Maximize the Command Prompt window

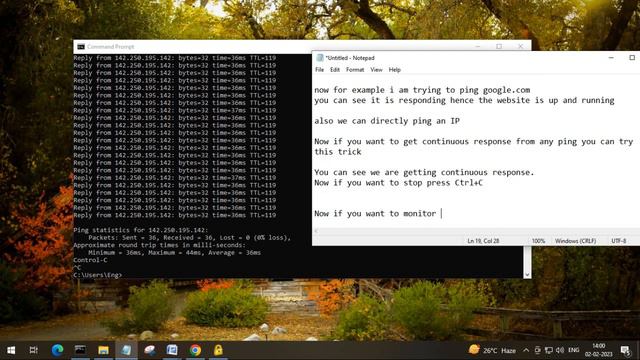coord(499,46)
